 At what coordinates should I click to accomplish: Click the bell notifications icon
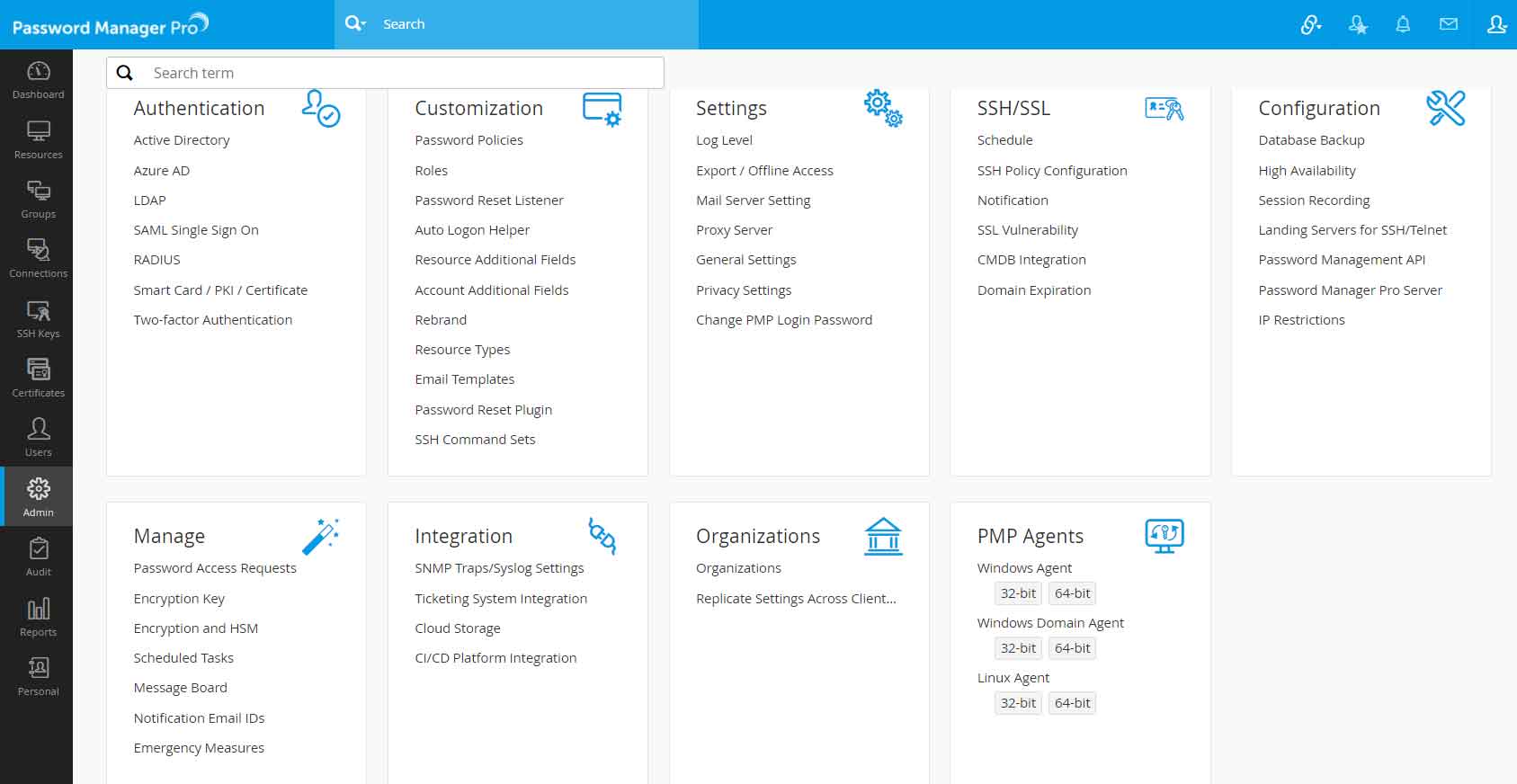point(1403,24)
